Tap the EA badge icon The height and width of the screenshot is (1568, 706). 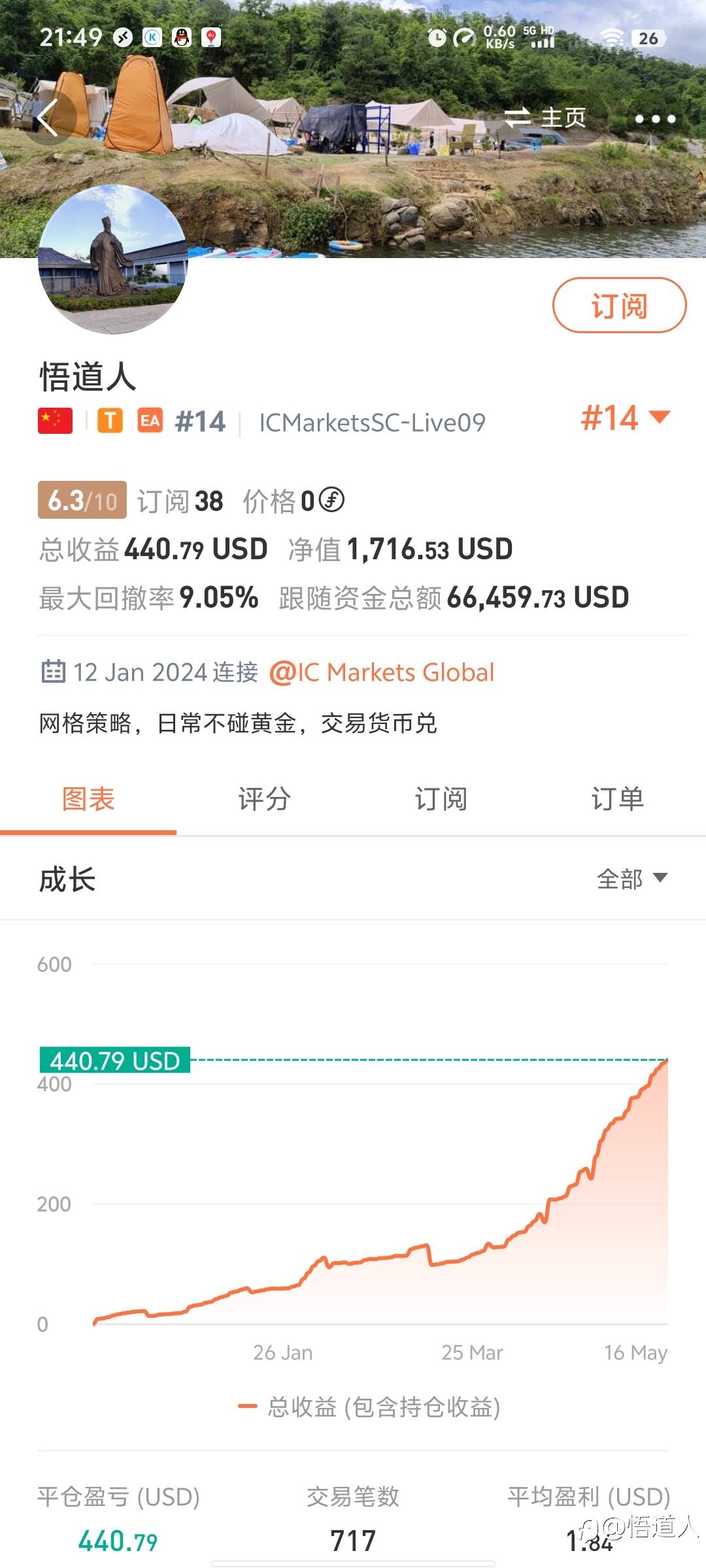[150, 421]
